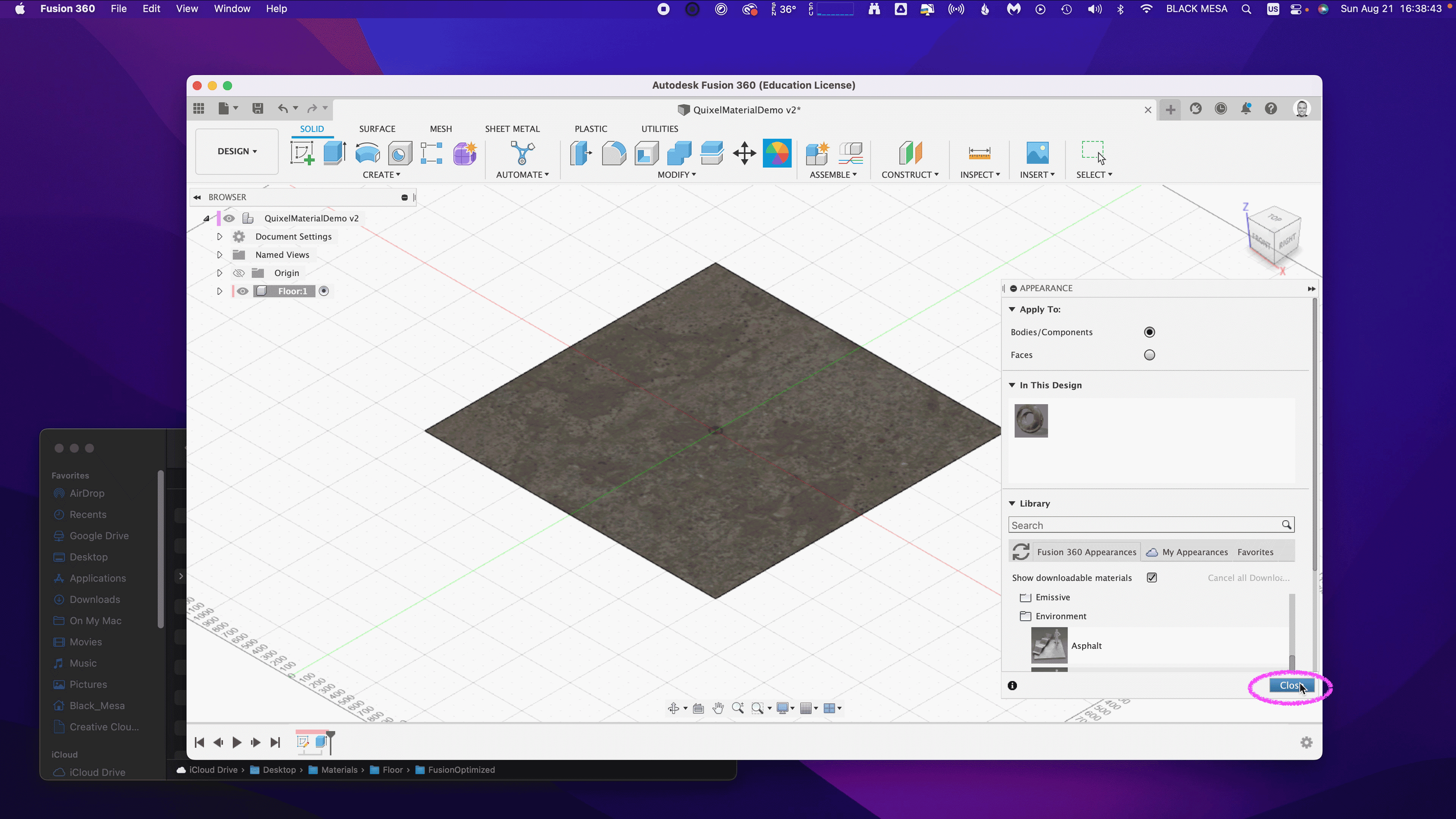Open the DESIGN workspace dropdown
The height and width of the screenshot is (819, 1456).
236,151
